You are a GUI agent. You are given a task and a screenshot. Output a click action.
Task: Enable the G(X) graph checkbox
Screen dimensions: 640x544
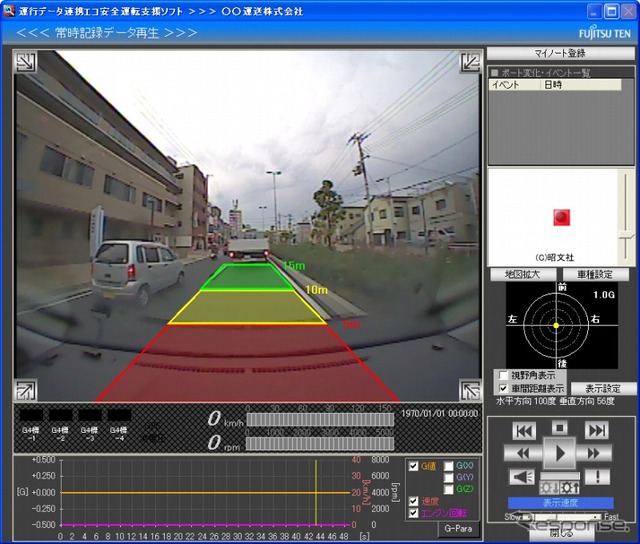[449, 466]
